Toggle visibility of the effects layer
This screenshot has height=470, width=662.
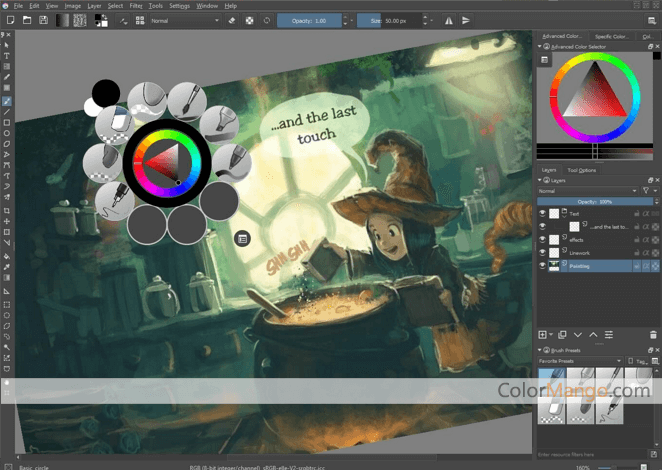543,239
